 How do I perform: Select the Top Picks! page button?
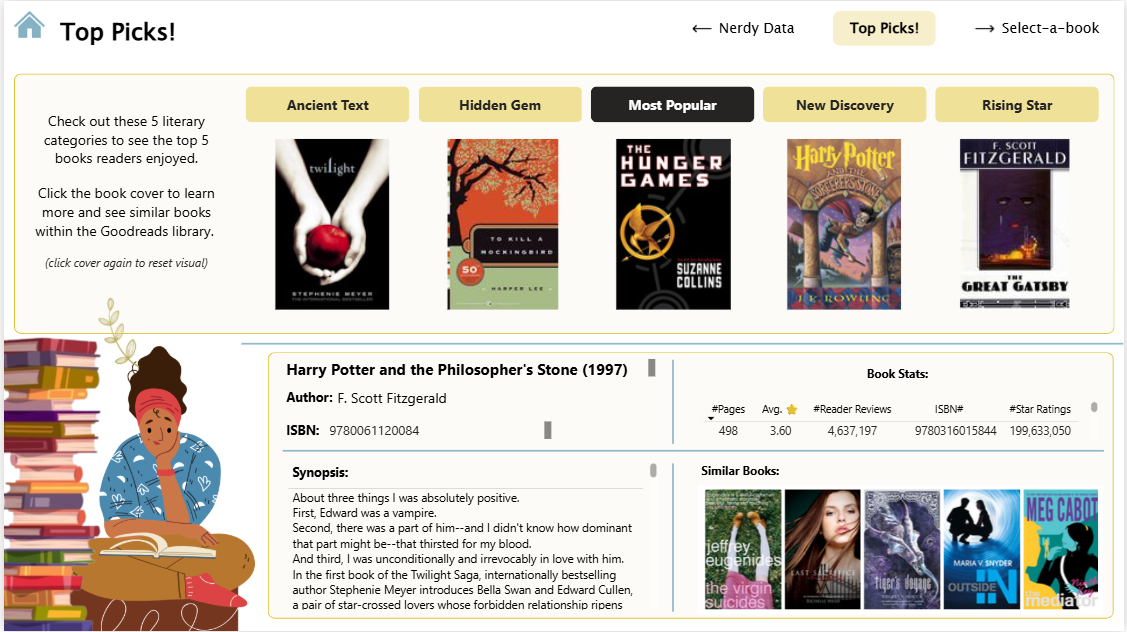point(883,28)
